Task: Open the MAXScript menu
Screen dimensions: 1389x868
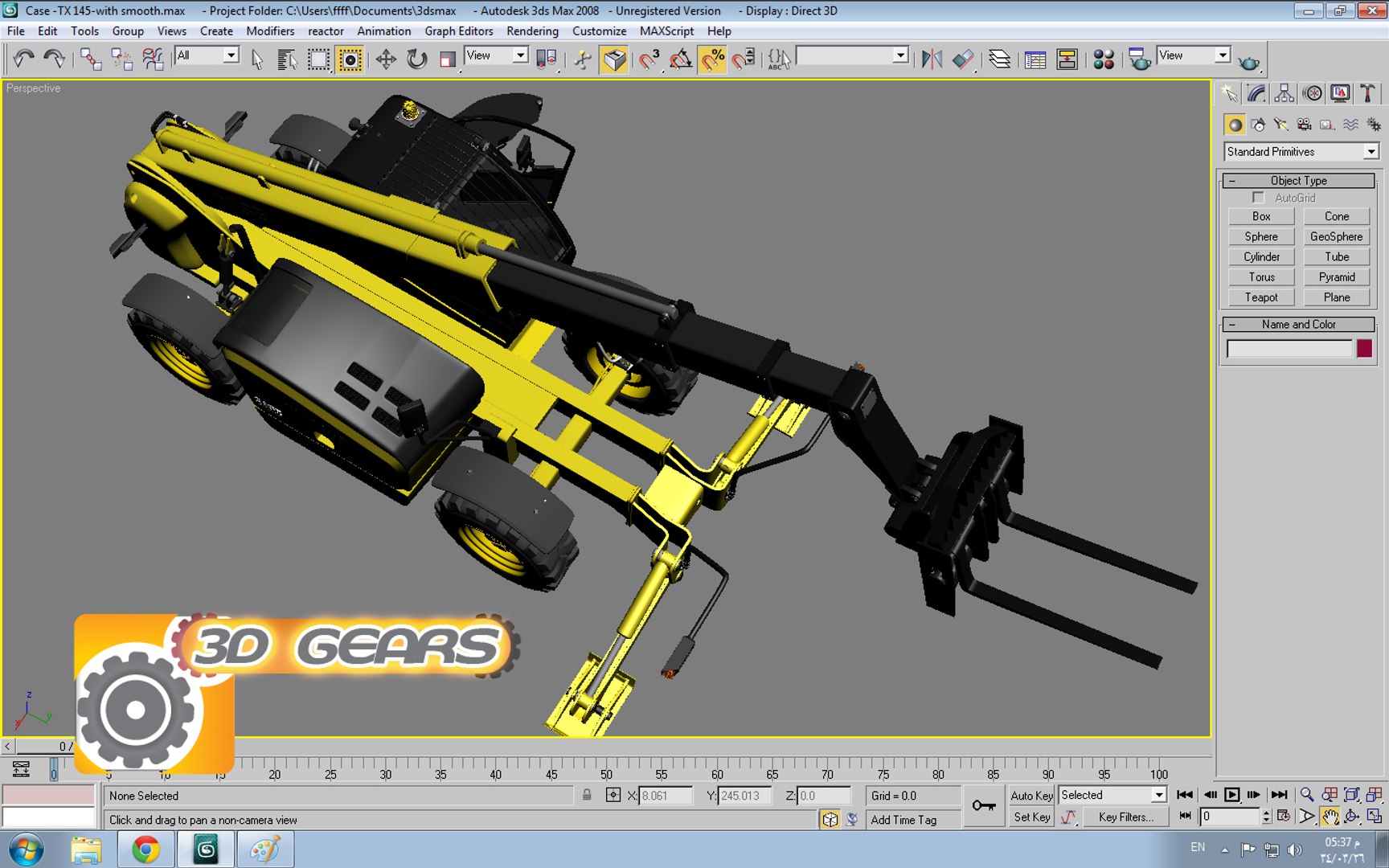Action: coord(666,31)
